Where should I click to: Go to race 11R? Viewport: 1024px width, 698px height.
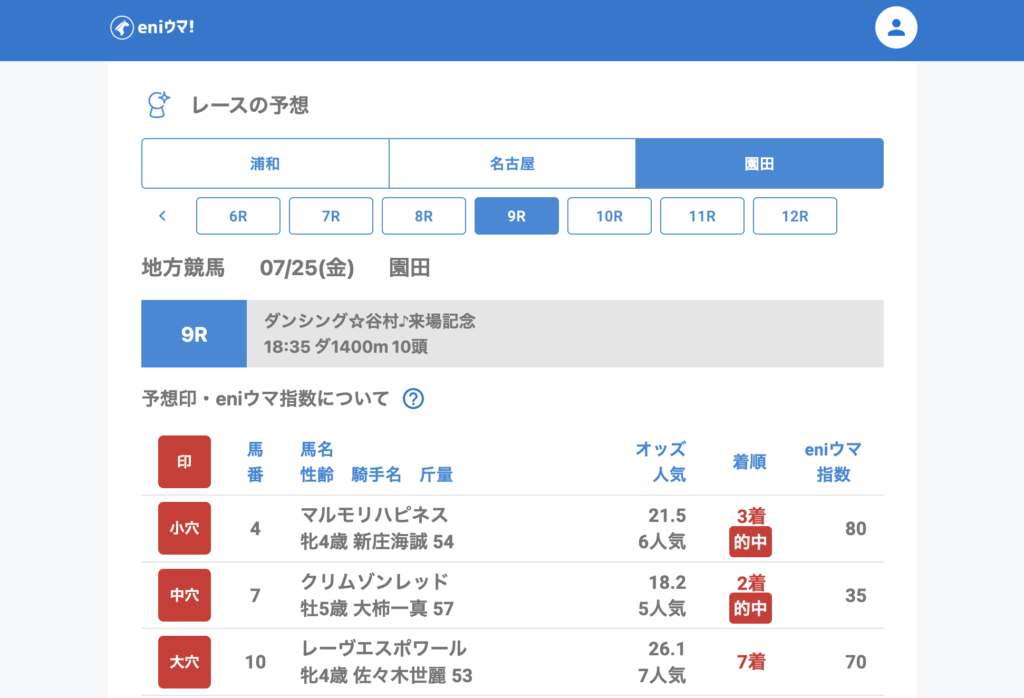(x=702, y=216)
